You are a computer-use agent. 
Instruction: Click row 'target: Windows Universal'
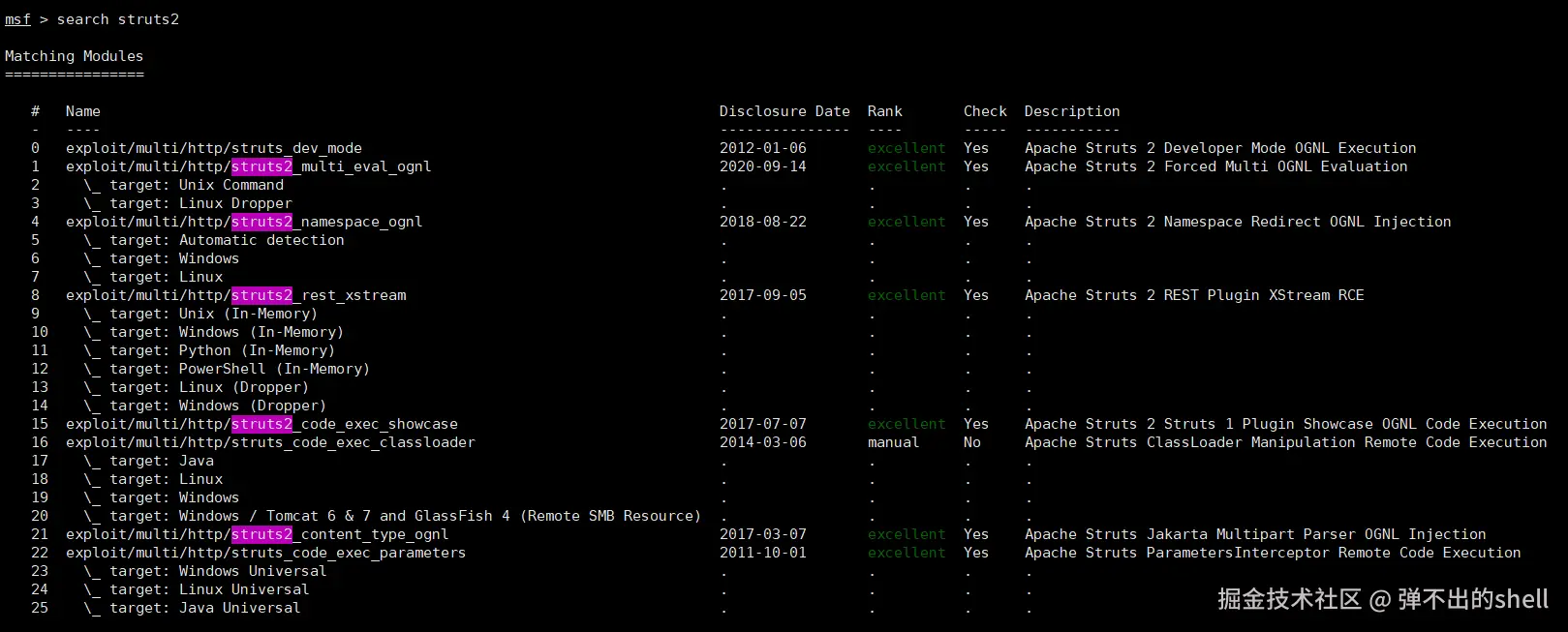point(205,571)
